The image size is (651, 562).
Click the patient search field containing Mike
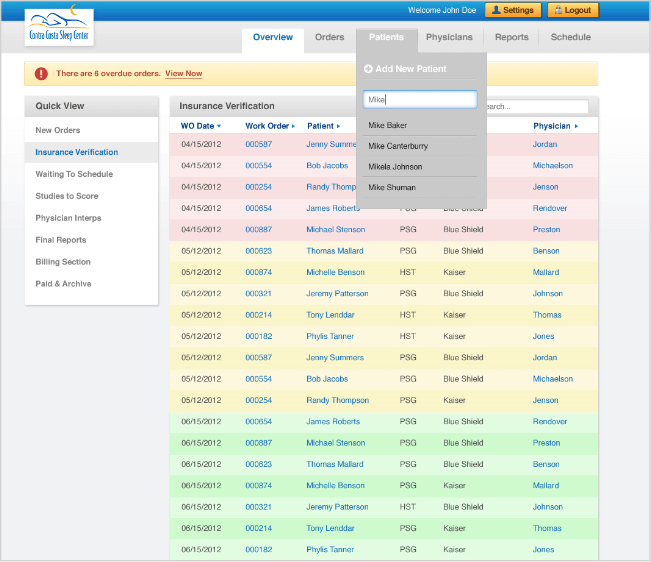[x=420, y=99]
